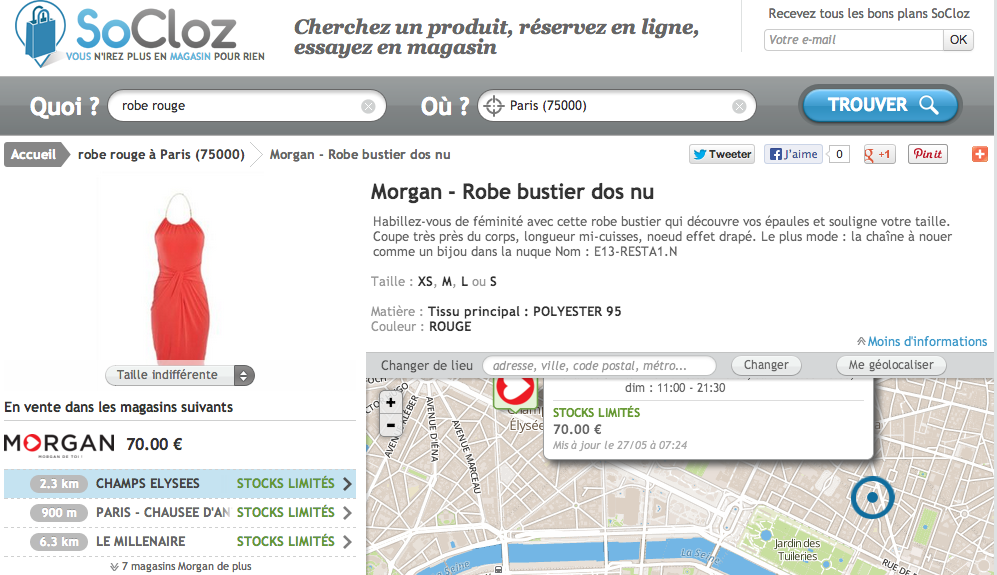Submit email with the OK button
Screen dimensions: 997x575
click(958, 39)
